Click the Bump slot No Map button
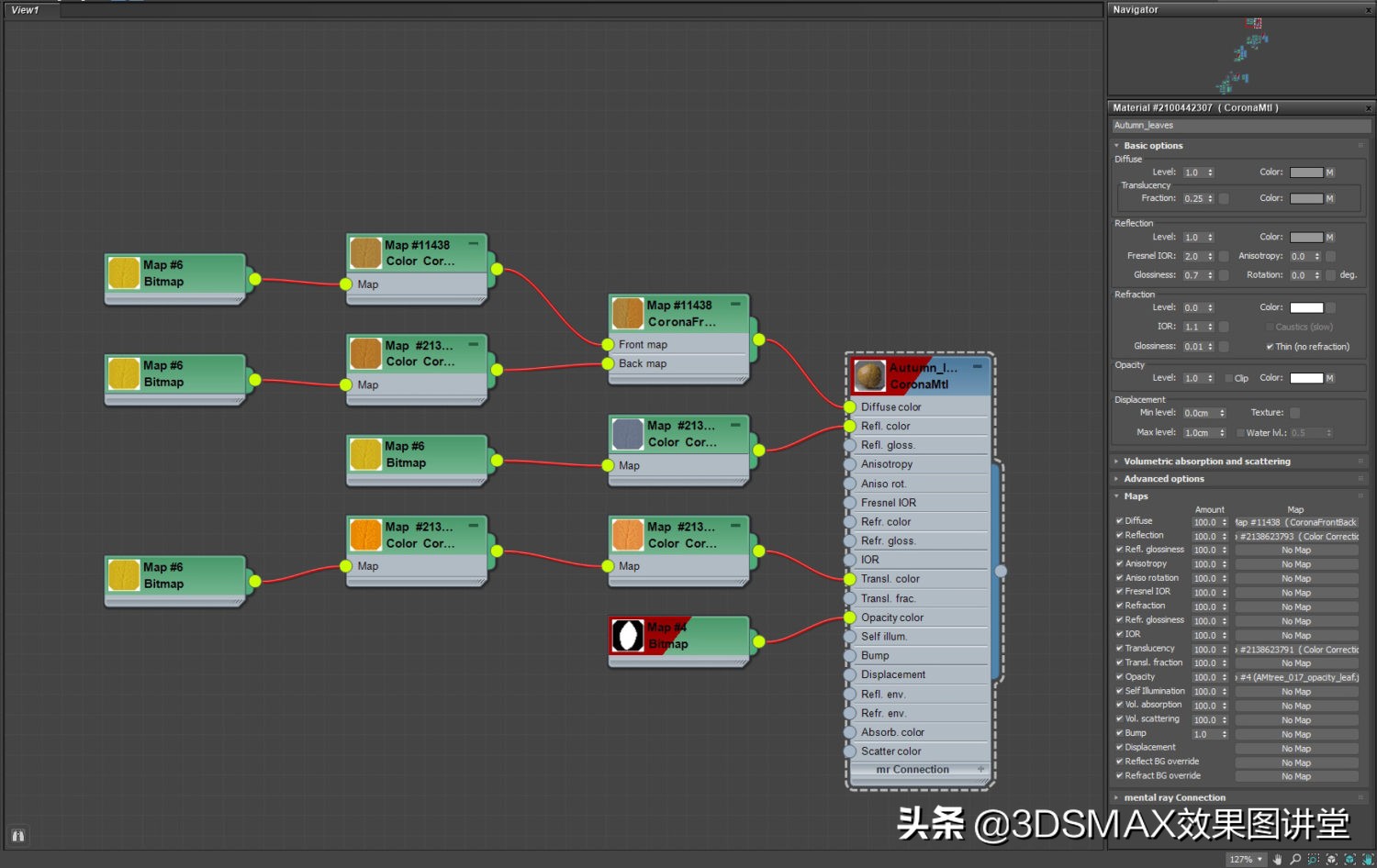1377x868 pixels. coord(1295,735)
